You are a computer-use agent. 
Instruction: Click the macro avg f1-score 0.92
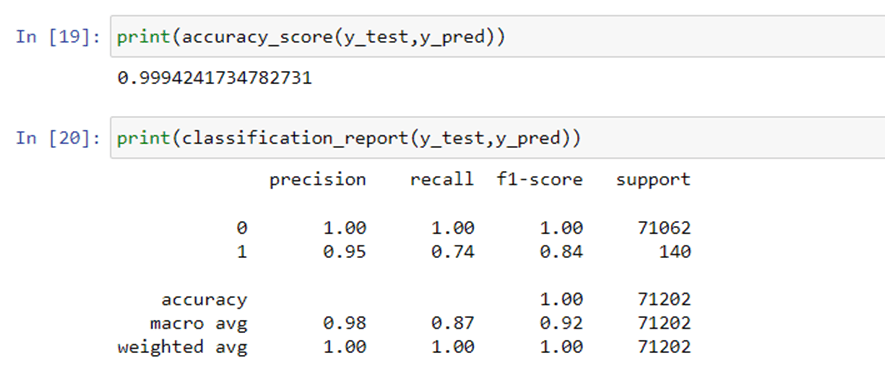click(562, 323)
